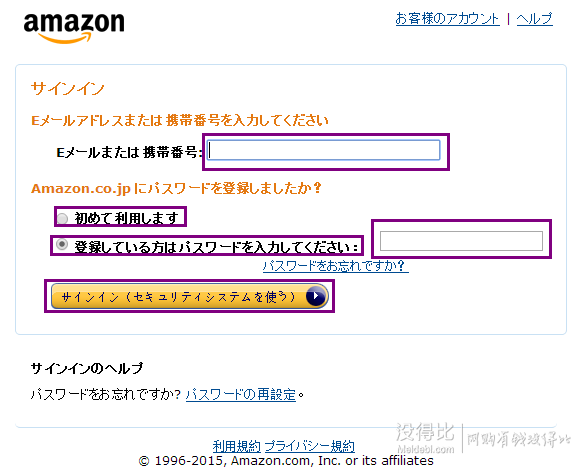Focus the Eメールまたは携帯番号 input field
The height and width of the screenshot is (473, 582).
point(323,150)
